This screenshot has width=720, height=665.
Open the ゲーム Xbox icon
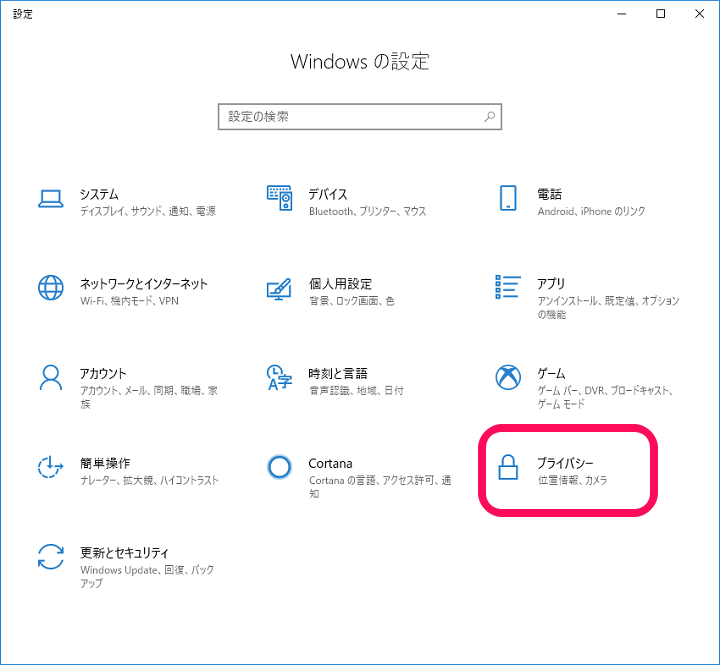[x=508, y=377]
